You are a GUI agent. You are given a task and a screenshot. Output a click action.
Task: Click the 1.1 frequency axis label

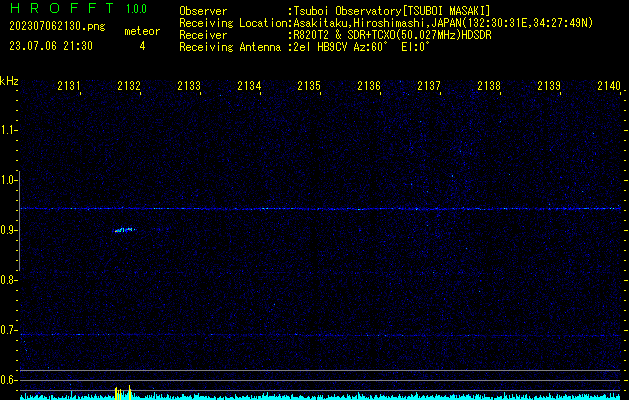click(x=9, y=130)
